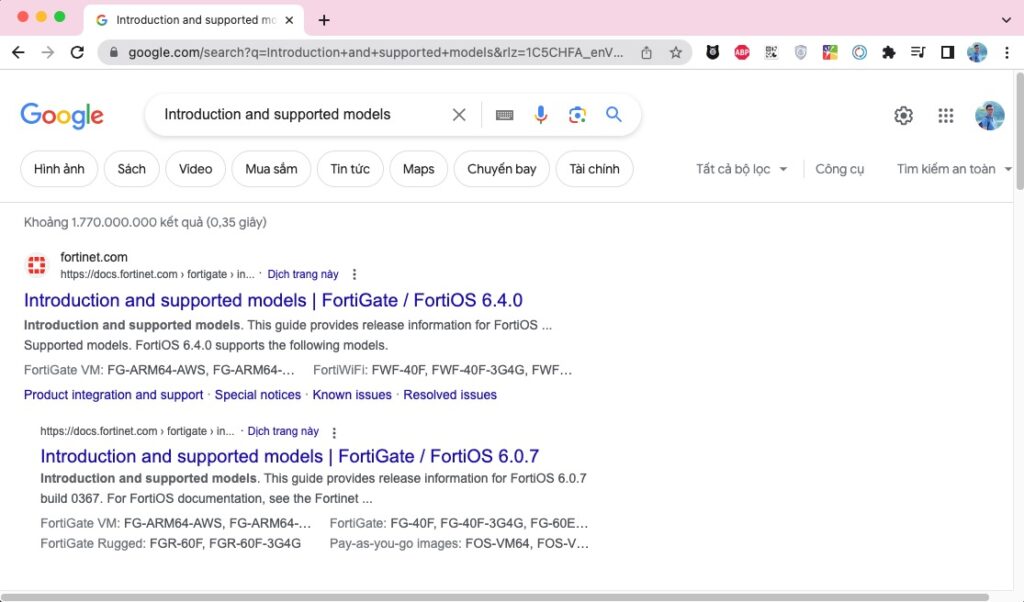Click the fortinet.com site name
This screenshot has width=1024, height=602.
click(x=94, y=257)
